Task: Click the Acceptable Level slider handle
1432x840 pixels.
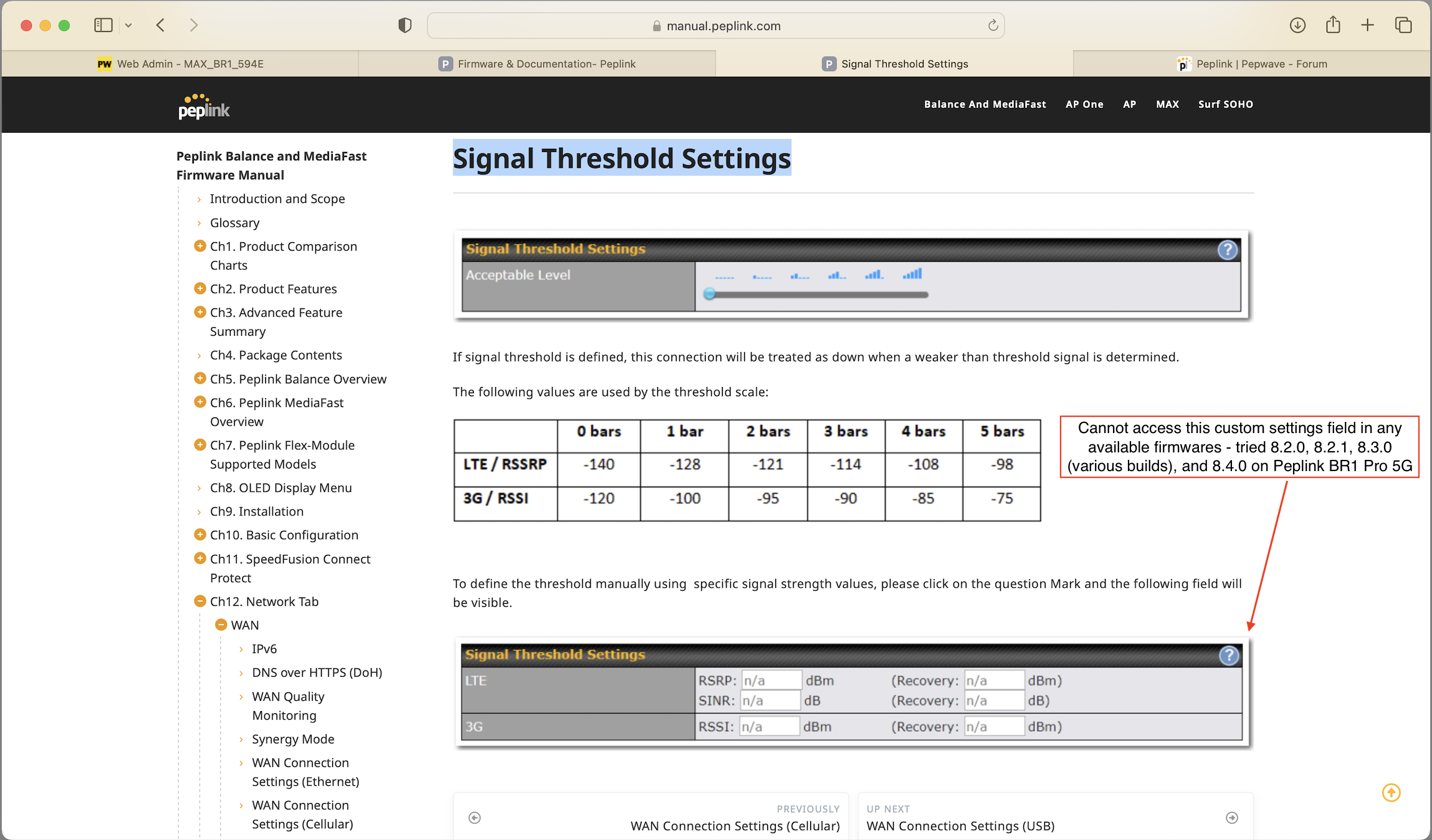Action: coord(710,294)
